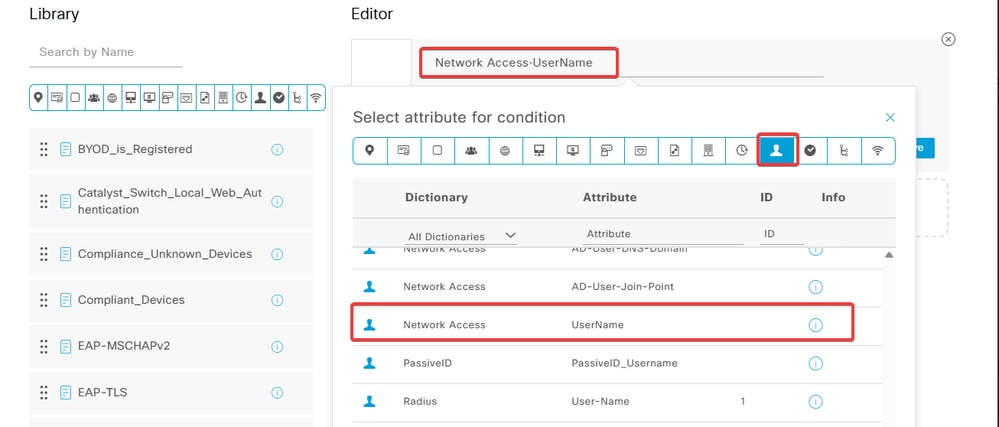Select certificate filter in attribute selector
The height and width of the screenshot is (427, 999).
403,150
